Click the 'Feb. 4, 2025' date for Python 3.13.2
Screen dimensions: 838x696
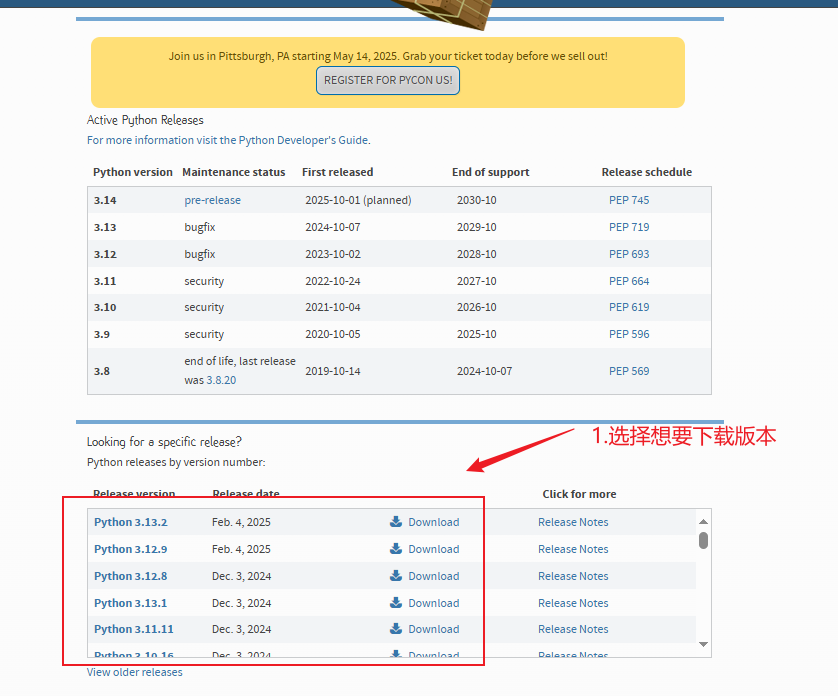coord(241,522)
